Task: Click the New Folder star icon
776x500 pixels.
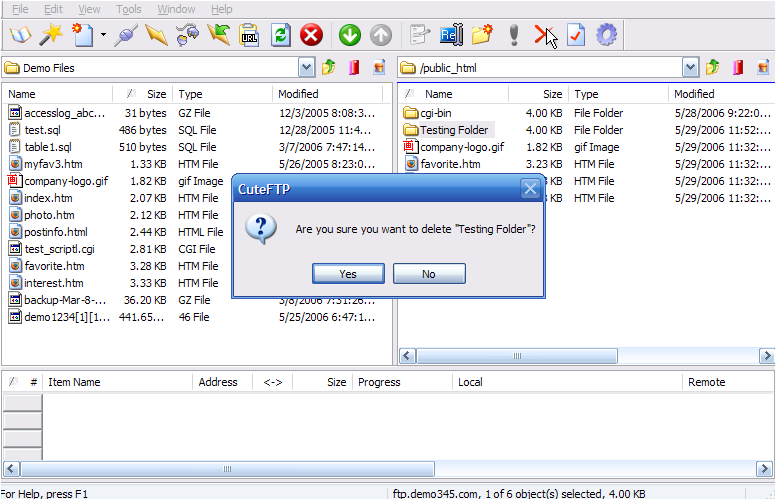Action: click(x=482, y=35)
